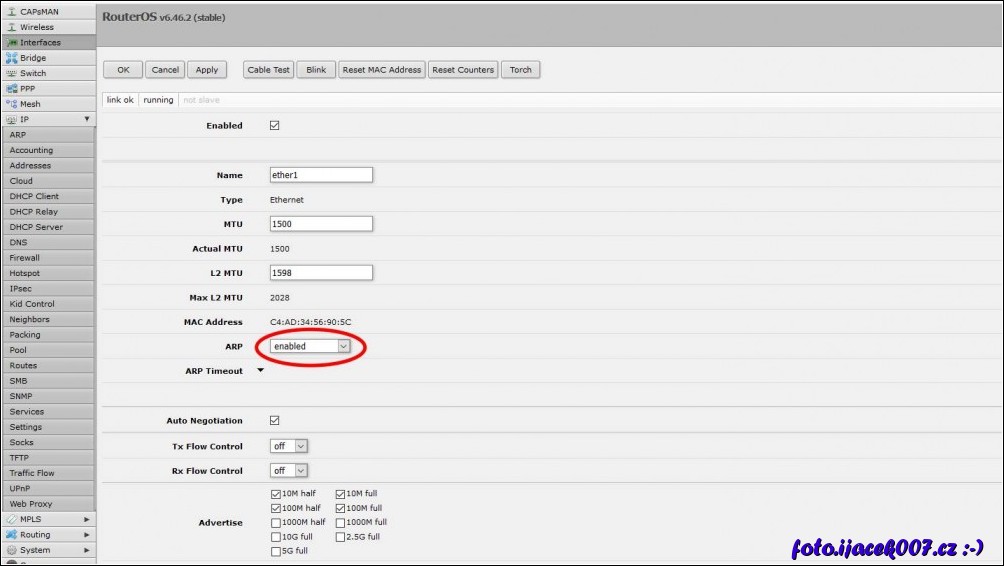Viewport: 1004px width, 566px height.
Task: Click into the L2 MTU field
Action: [x=321, y=273]
